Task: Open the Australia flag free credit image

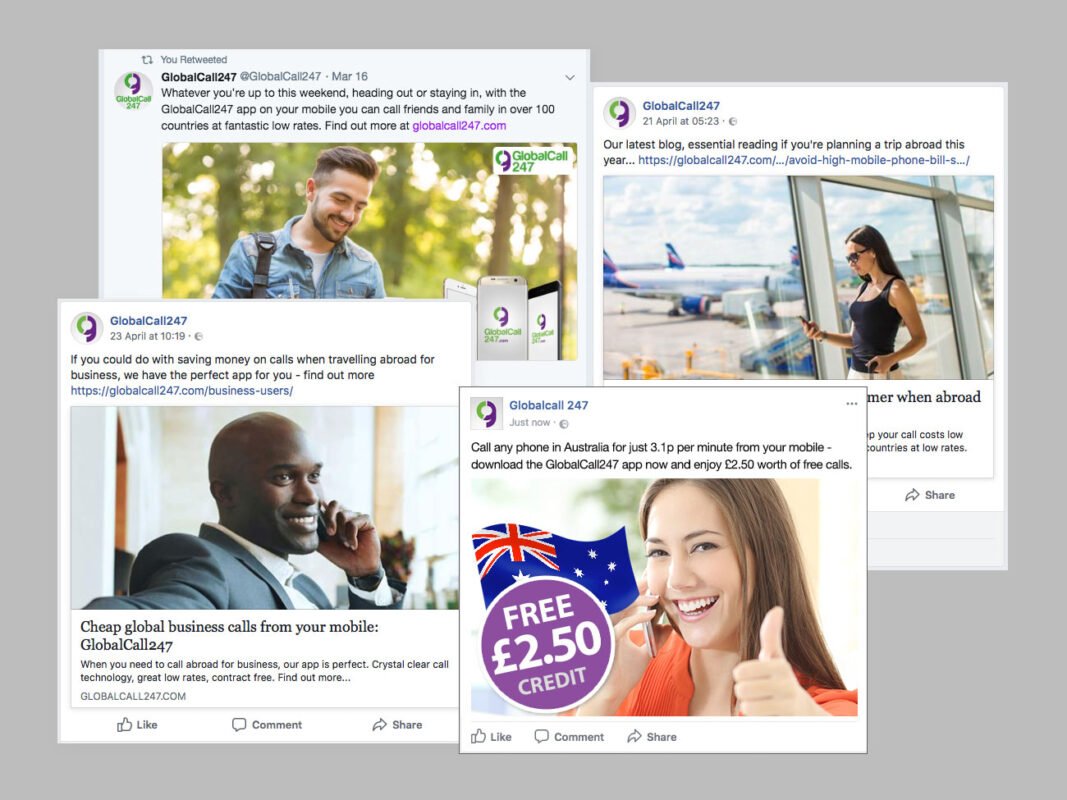Action: point(664,597)
